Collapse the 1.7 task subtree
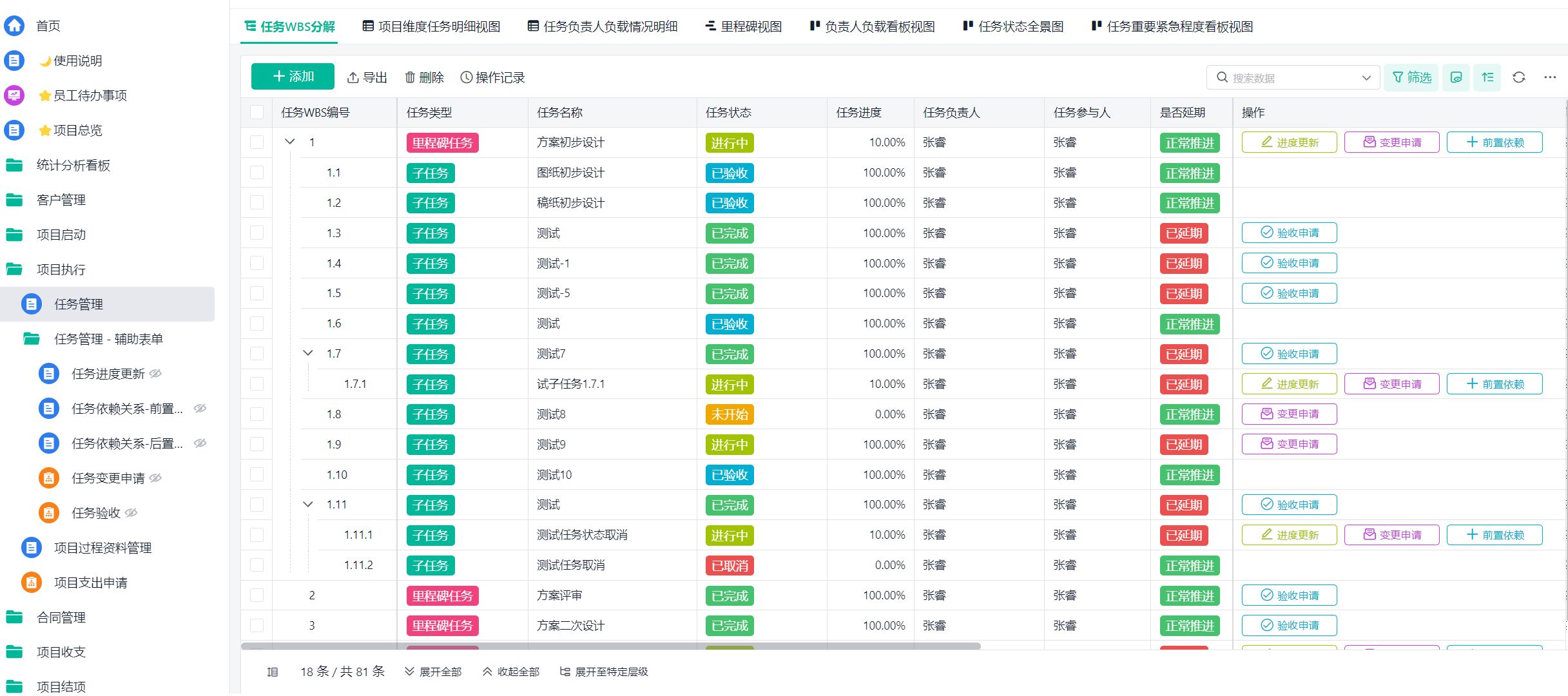This screenshot has width=1568, height=696. click(x=308, y=353)
